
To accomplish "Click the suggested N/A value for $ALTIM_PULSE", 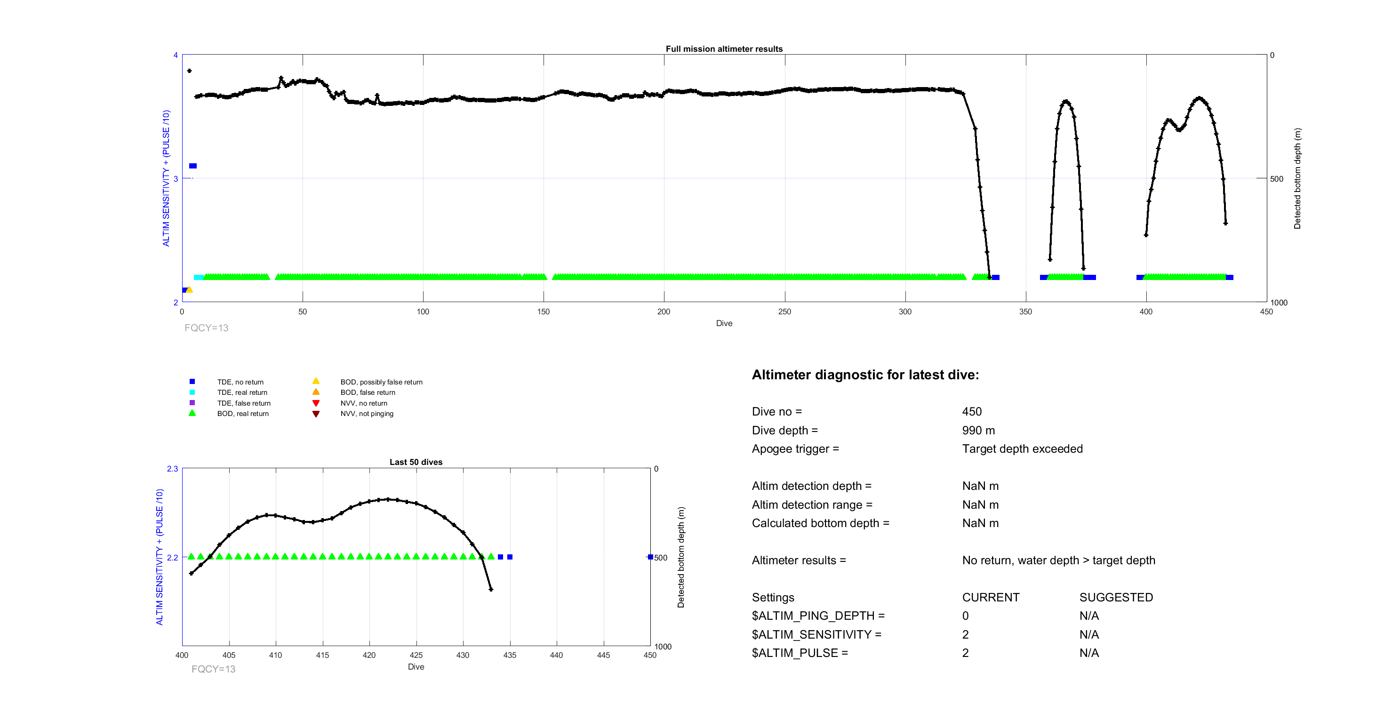I will pos(1089,653).
